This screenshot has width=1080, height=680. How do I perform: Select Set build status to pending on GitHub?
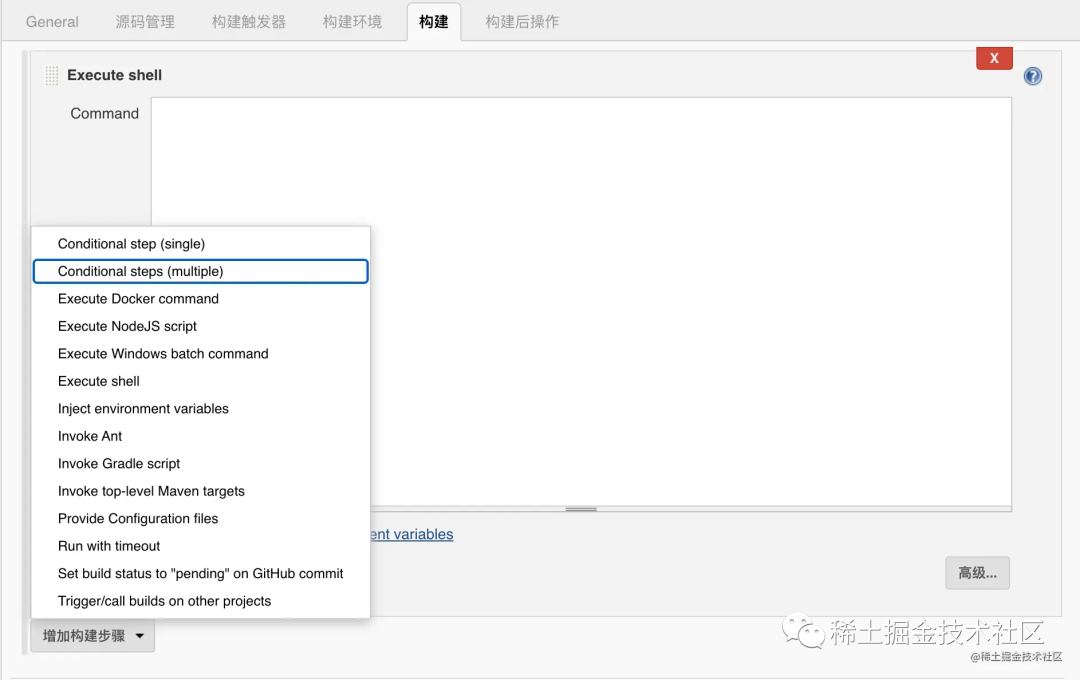tap(200, 574)
